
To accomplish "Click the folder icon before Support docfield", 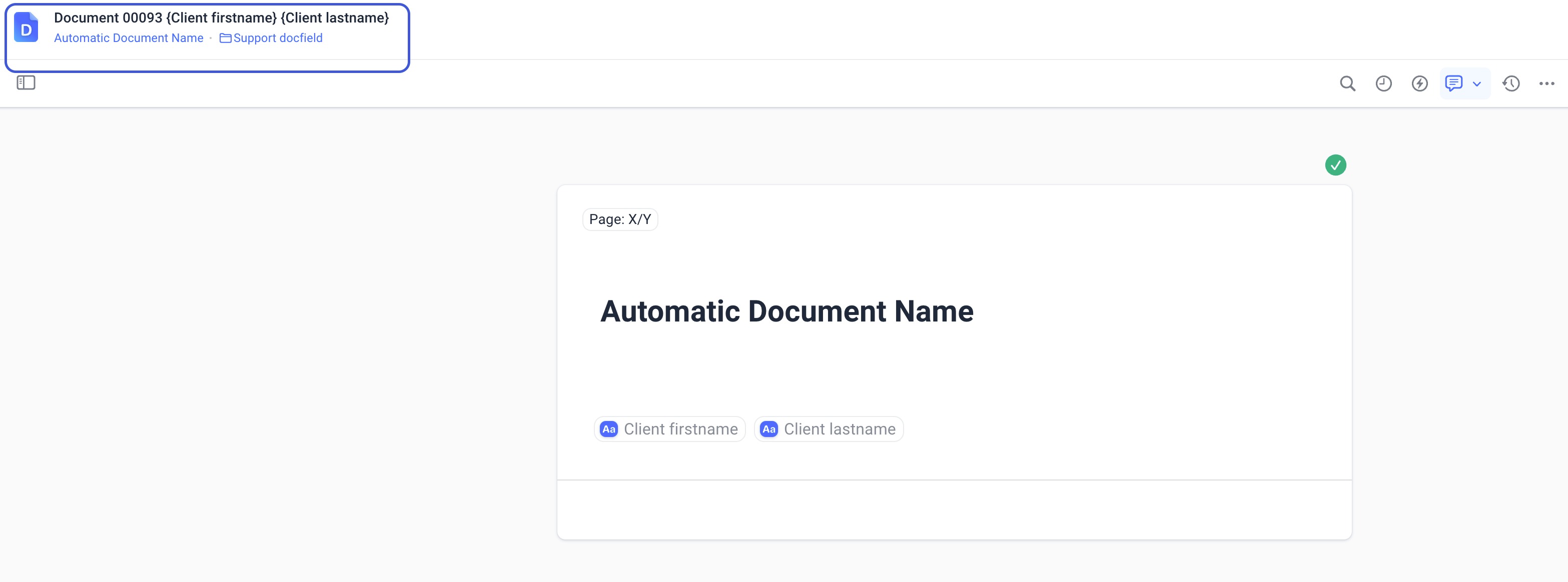I will [x=225, y=37].
